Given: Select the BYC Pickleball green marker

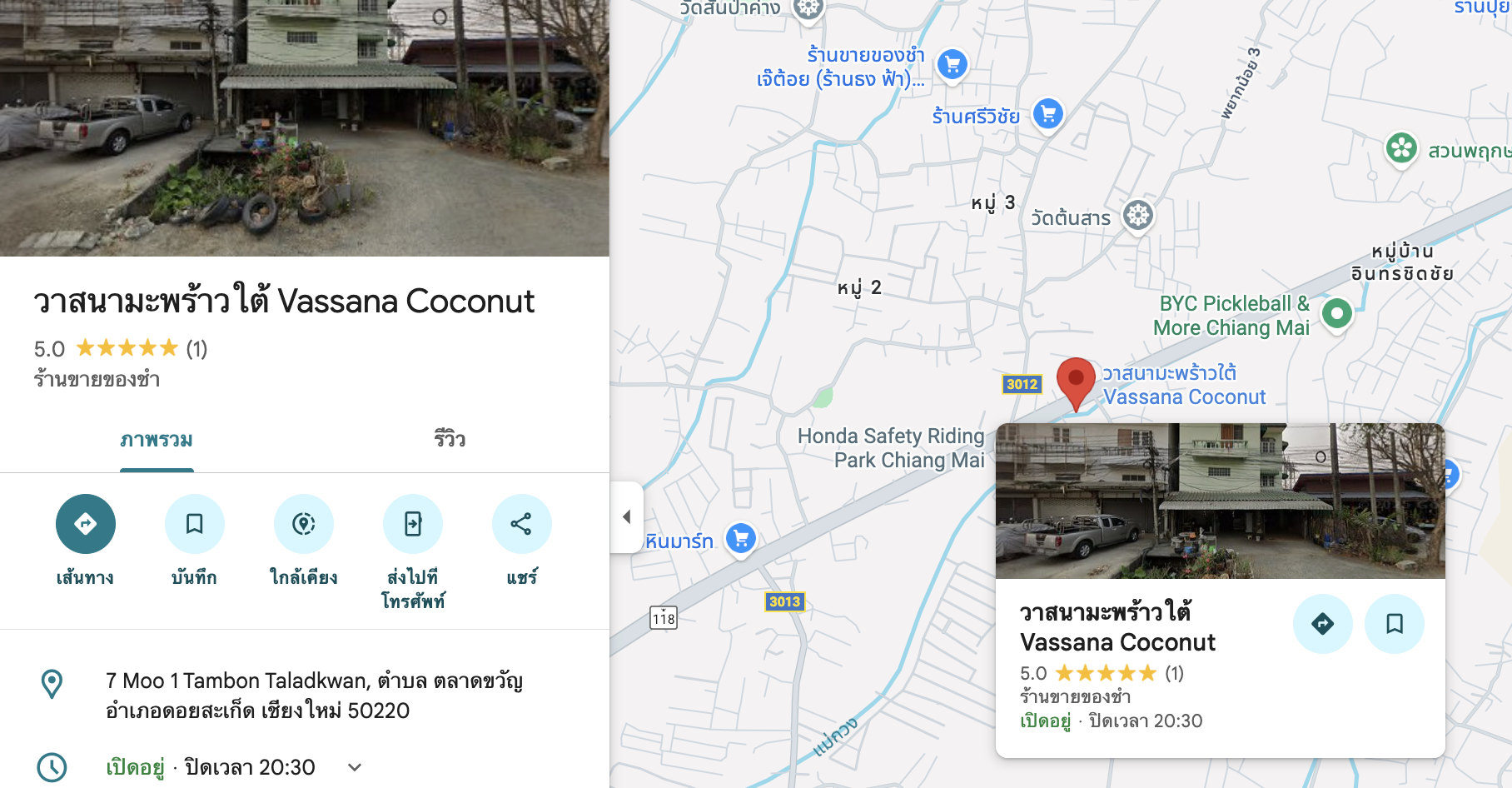Looking at the screenshot, I should (1337, 315).
